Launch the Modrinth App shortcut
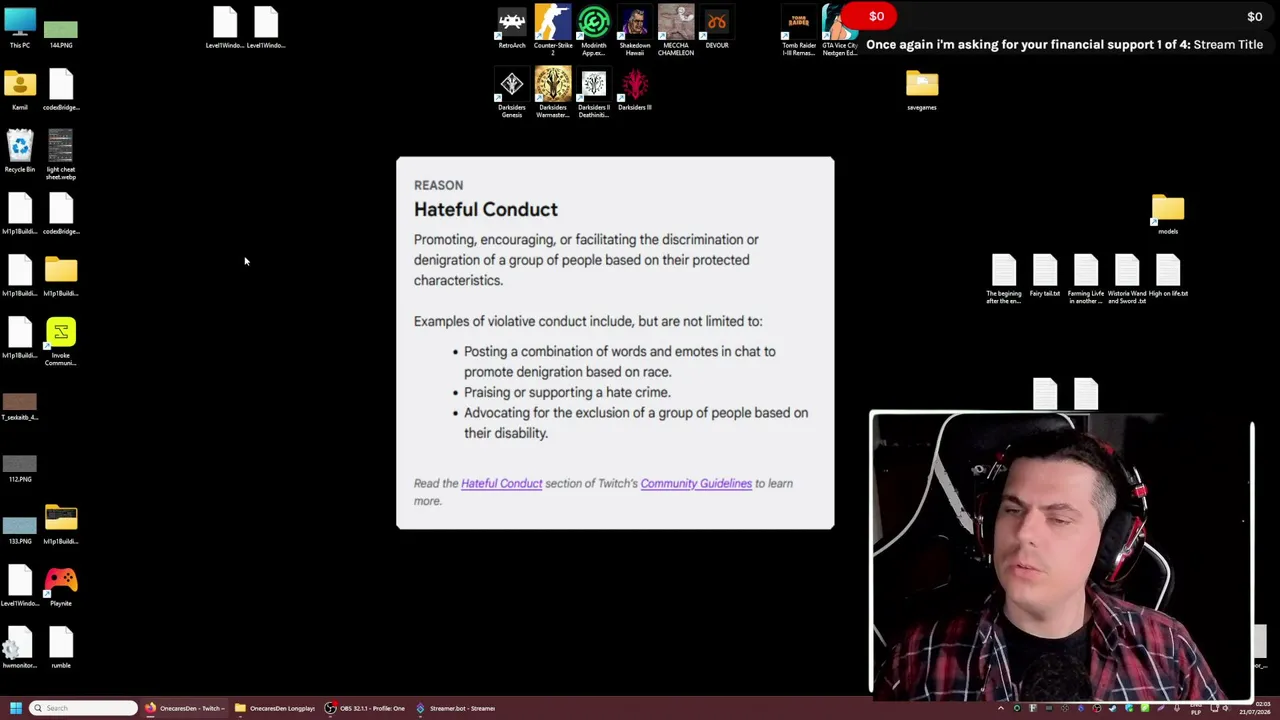Screen dimensions: 1280x720 click(594, 30)
